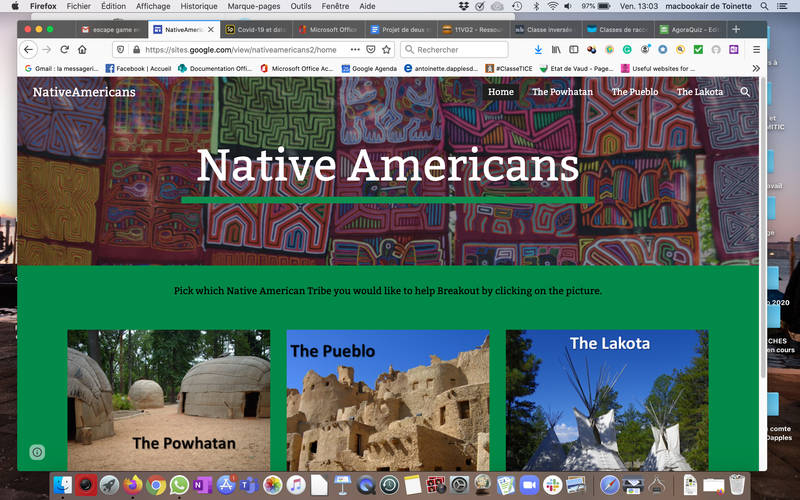
Task: Open a new tab with the plus button
Action: tap(736, 29)
